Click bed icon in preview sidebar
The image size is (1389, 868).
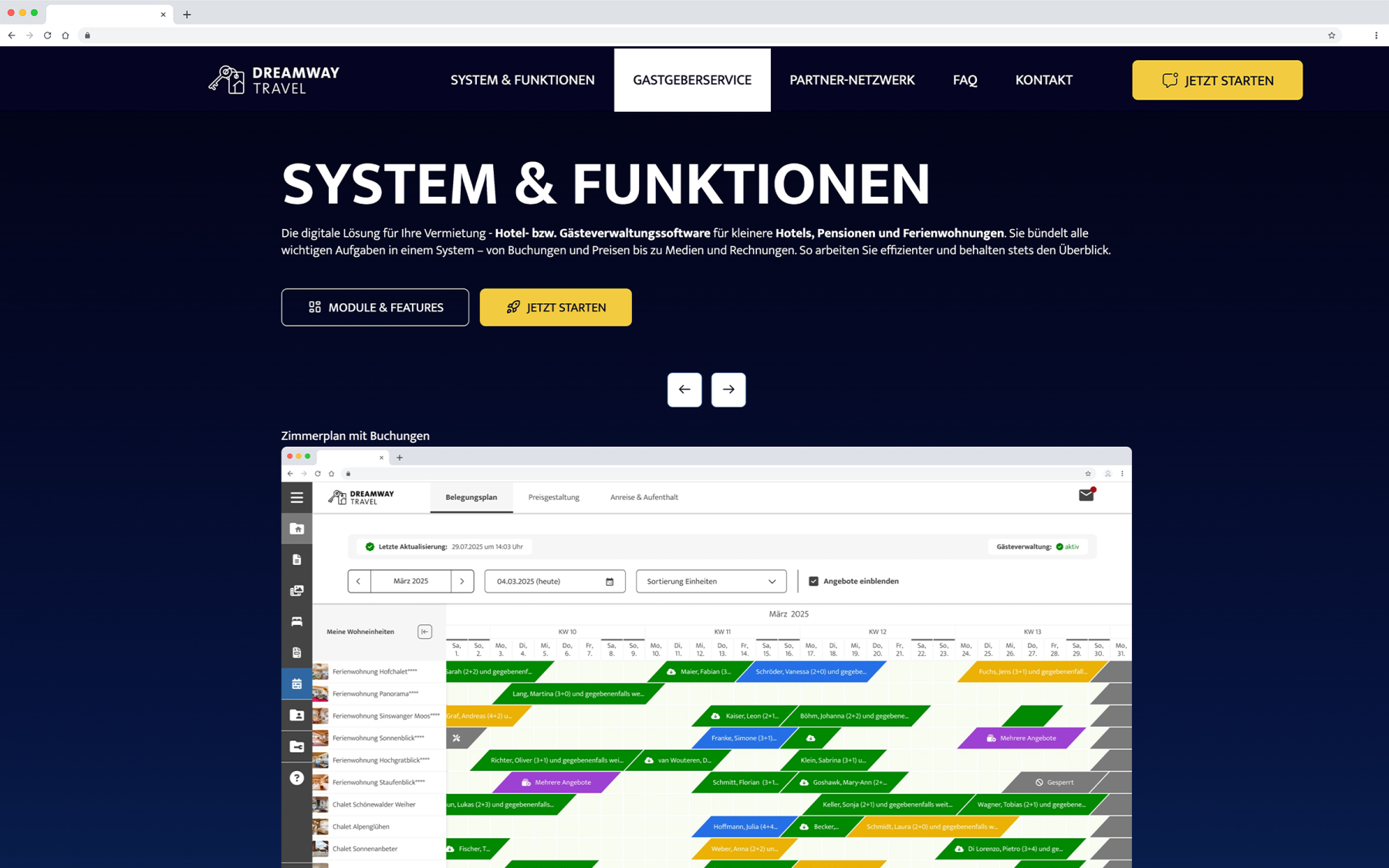[296, 621]
